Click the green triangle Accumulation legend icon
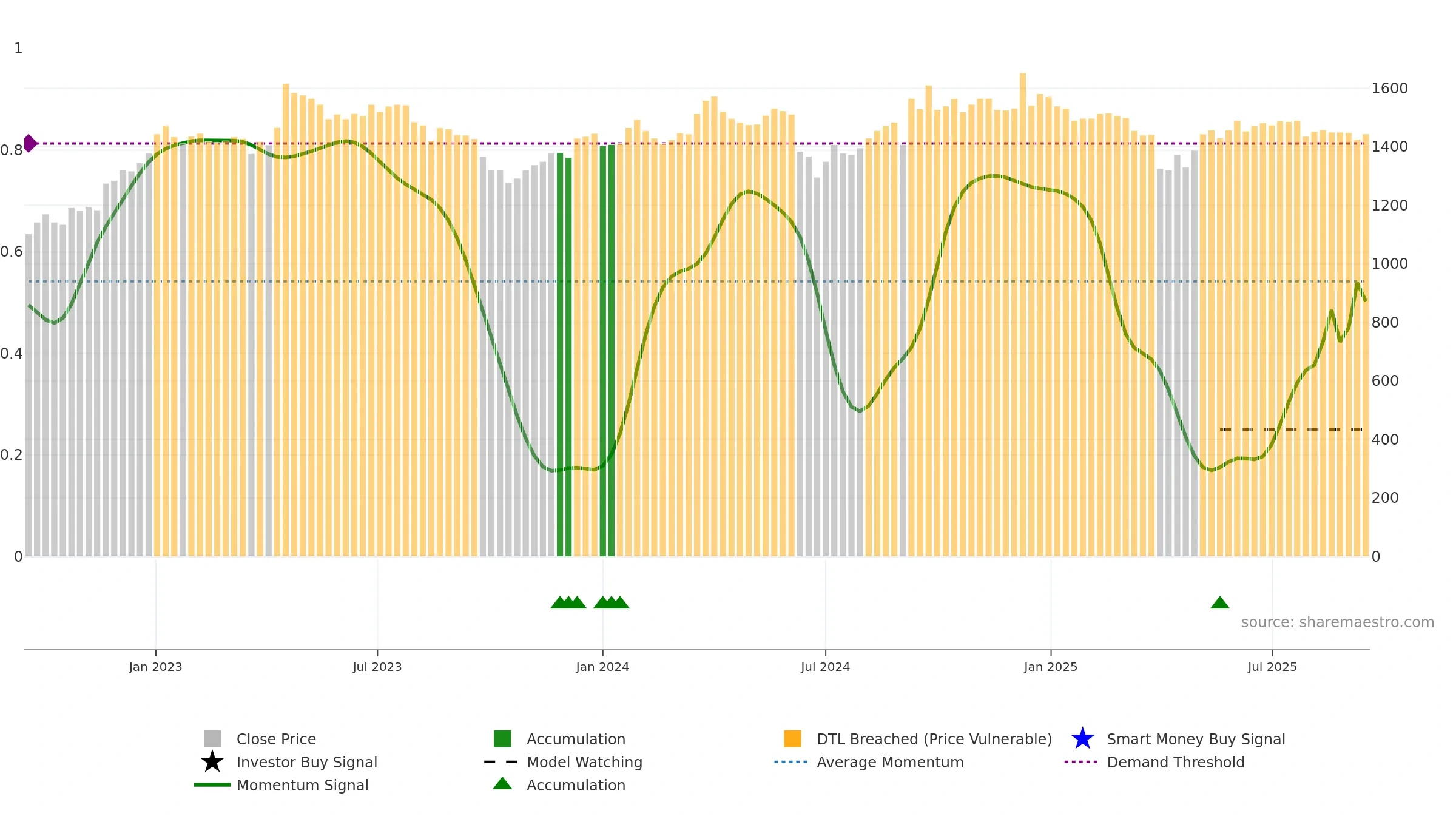1456x819 pixels. 502,784
